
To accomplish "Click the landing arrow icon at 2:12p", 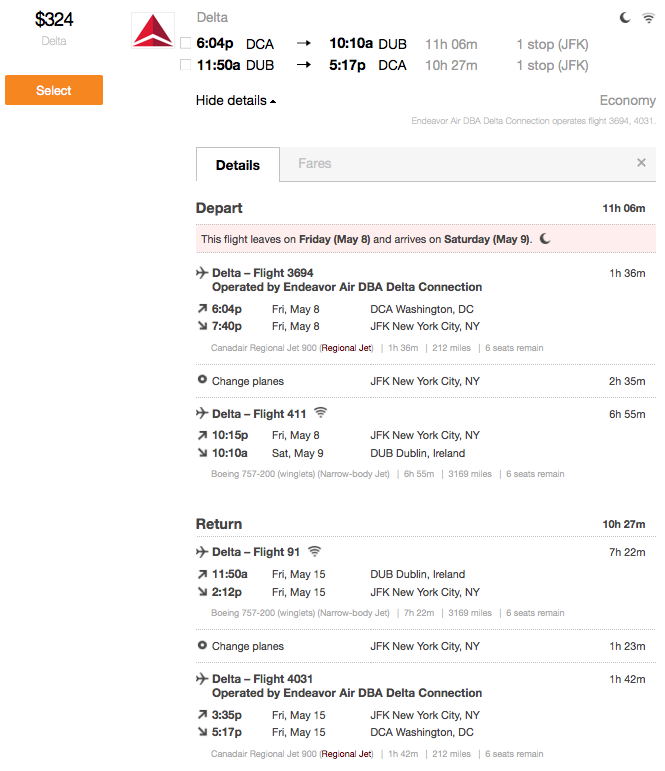I will (202, 592).
